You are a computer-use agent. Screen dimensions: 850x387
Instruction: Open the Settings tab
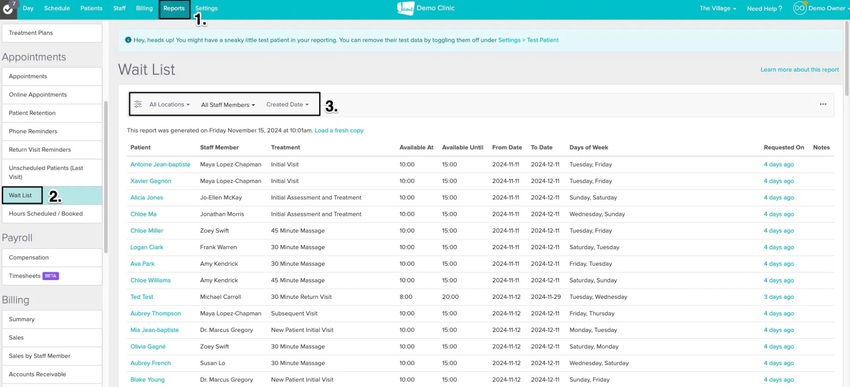(x=207, y=9)
